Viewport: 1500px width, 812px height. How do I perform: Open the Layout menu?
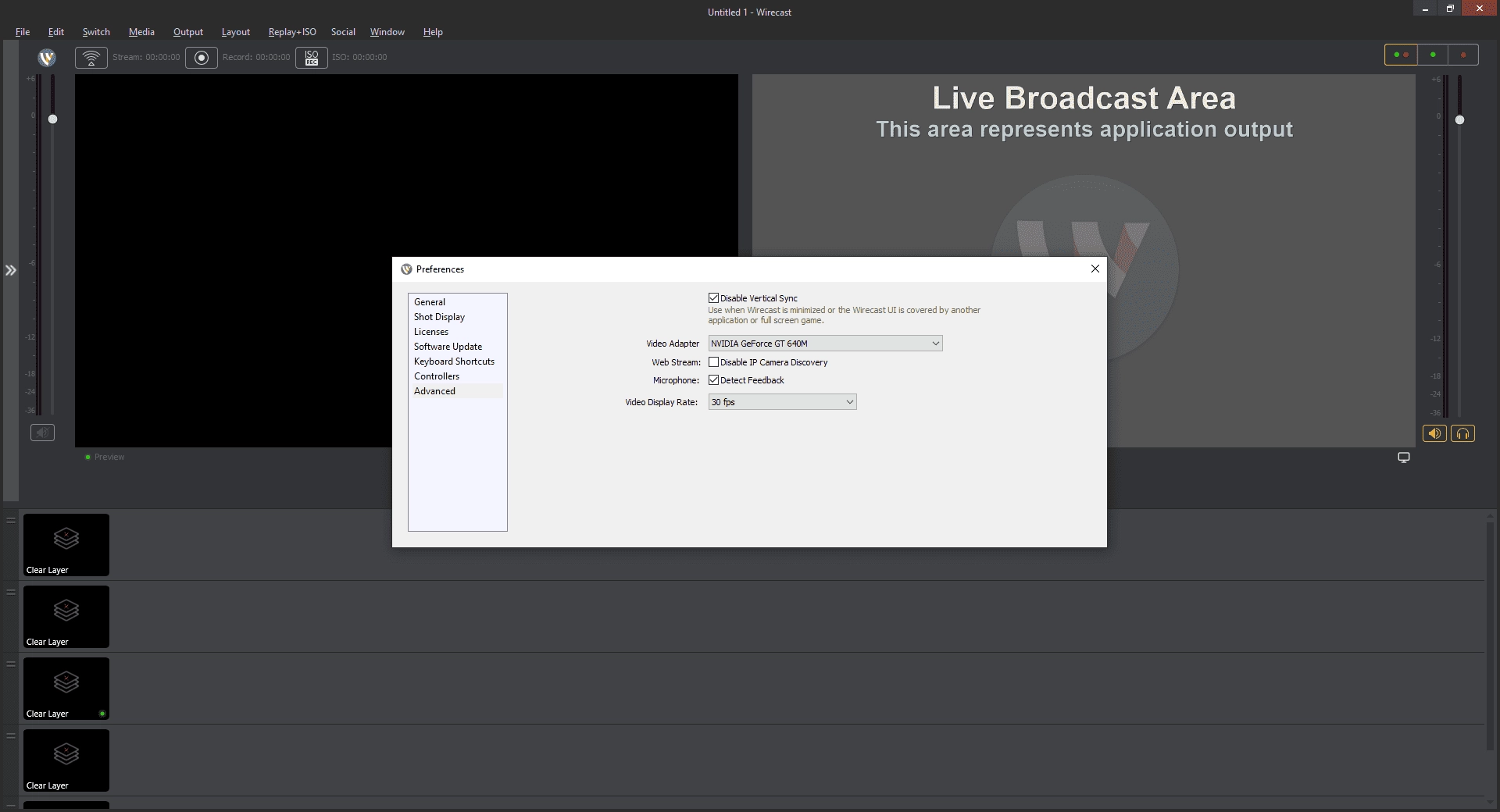[x=236, y=32]
